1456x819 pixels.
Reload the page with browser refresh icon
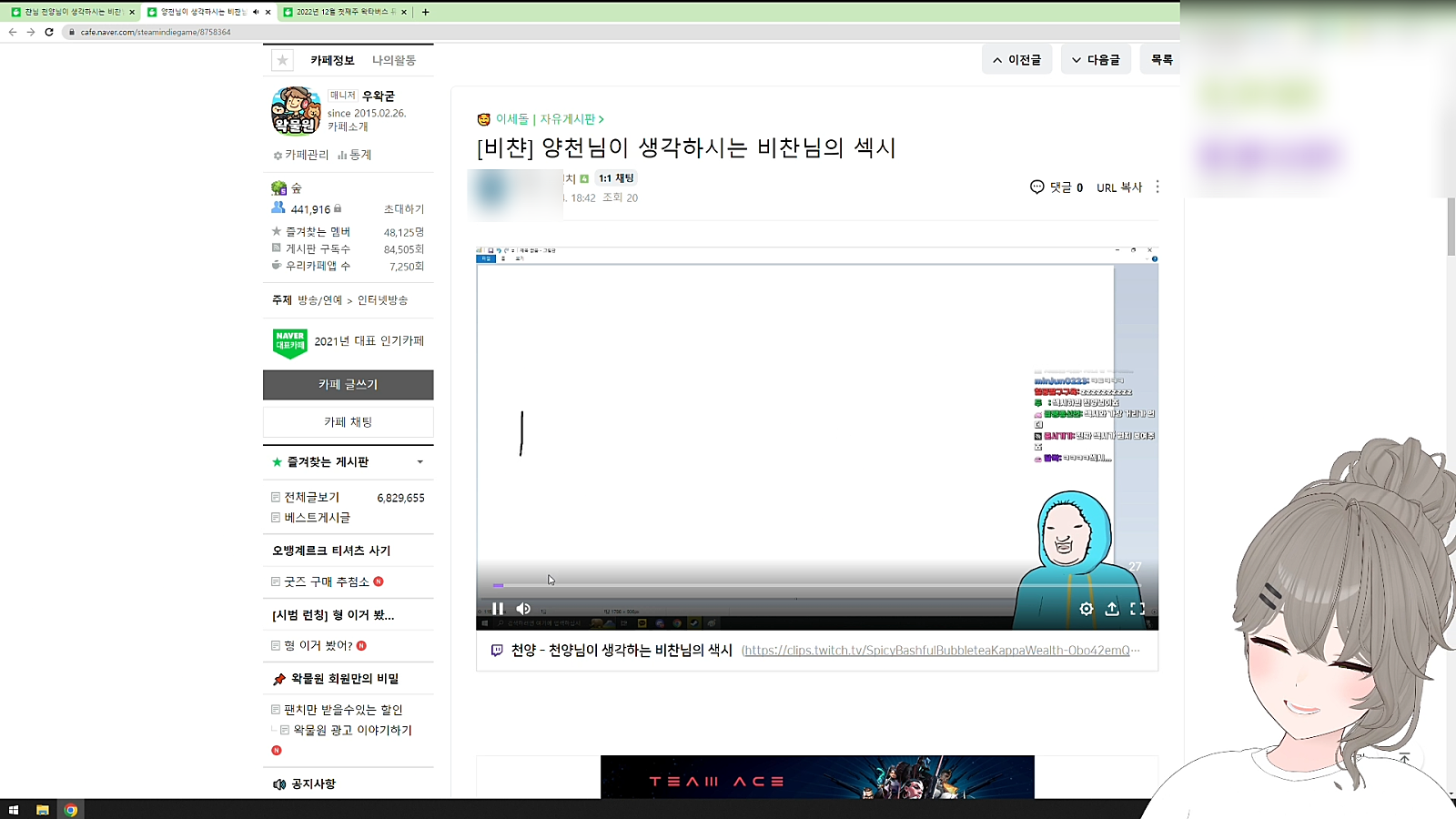[x=49, y=32]
